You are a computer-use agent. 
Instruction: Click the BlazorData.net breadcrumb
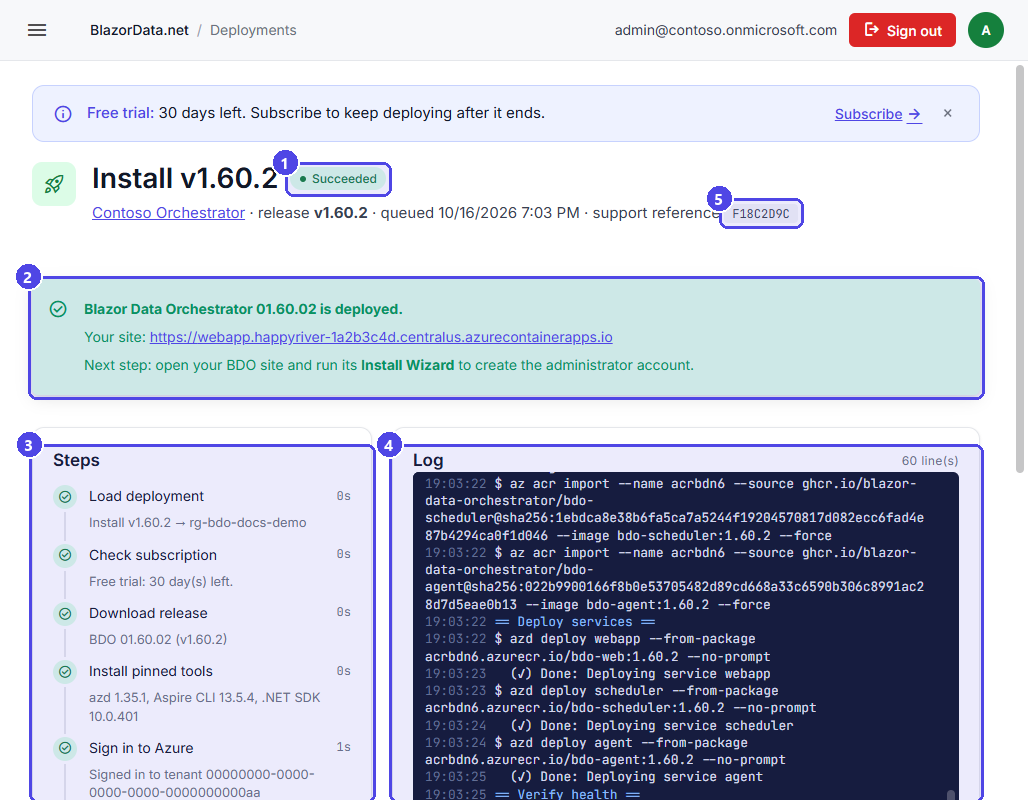(139, 30)
